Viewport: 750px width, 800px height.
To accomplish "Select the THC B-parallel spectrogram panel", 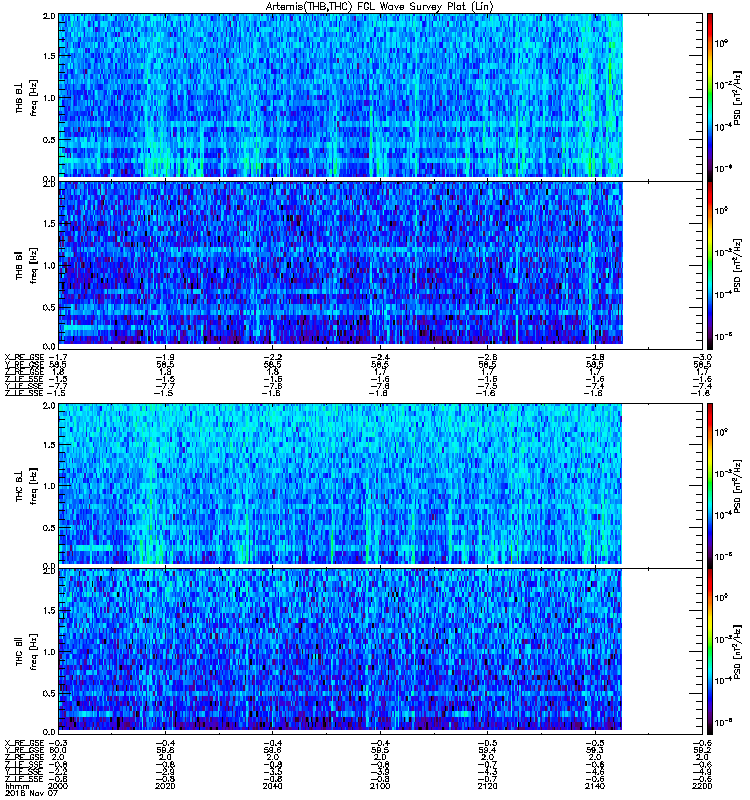I will tap(381, 652).
